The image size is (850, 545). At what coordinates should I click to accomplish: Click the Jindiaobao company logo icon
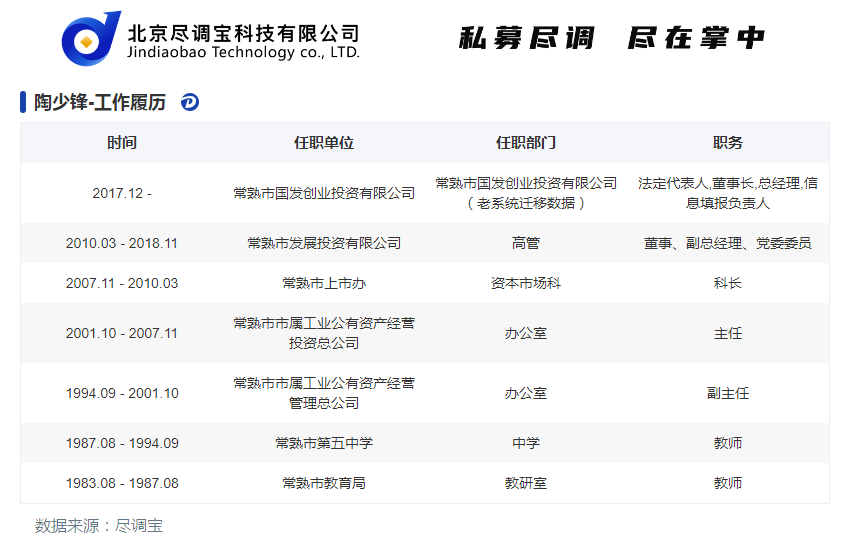[91, 39]
